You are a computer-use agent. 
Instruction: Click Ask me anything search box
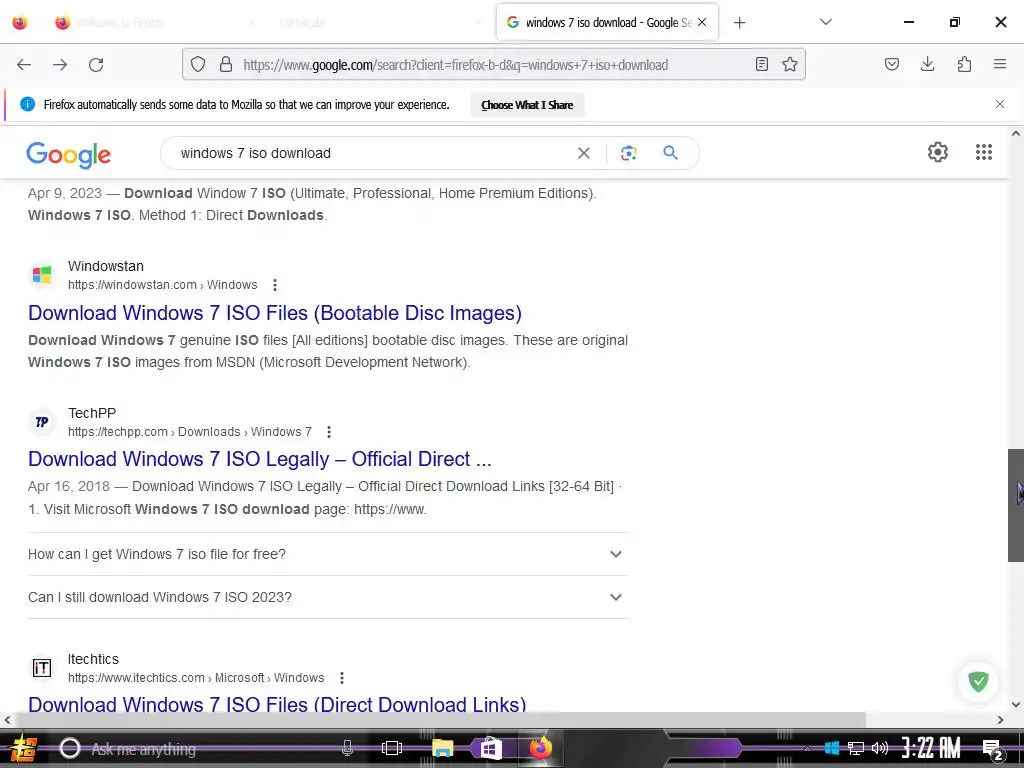[196, 749]
